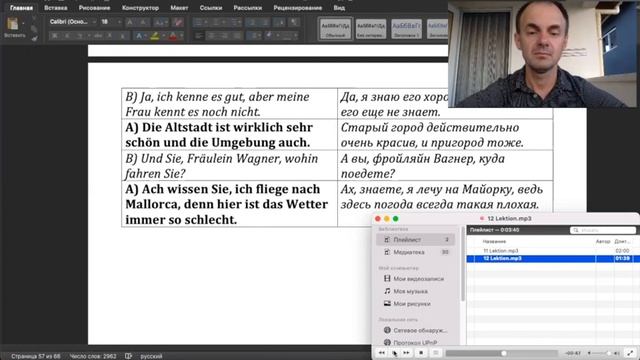Open the Конструктор ribbon tab
This screenshot has height=360, width=640.
point(140,8)
